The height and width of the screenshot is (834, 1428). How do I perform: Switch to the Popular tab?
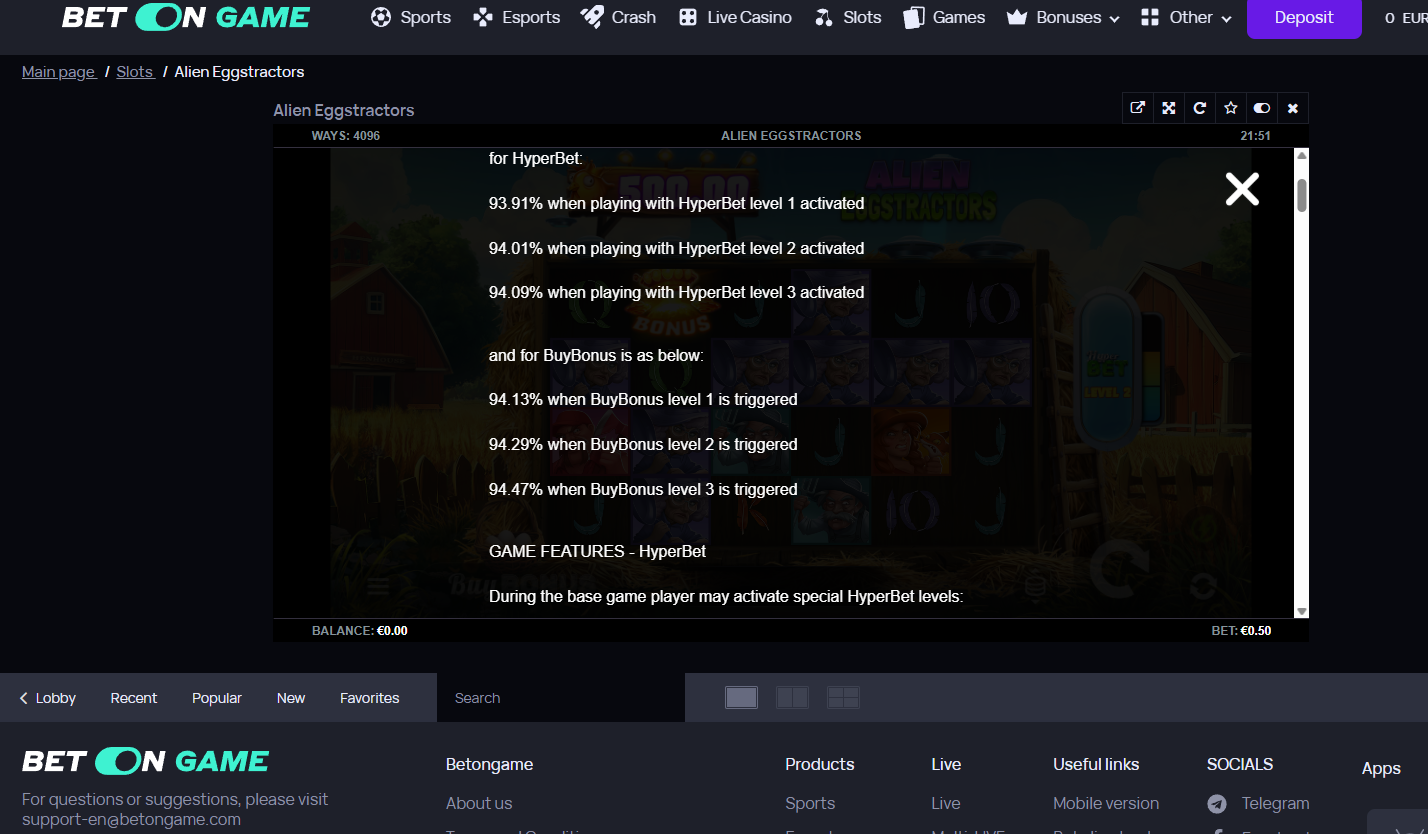click(217, 698)
